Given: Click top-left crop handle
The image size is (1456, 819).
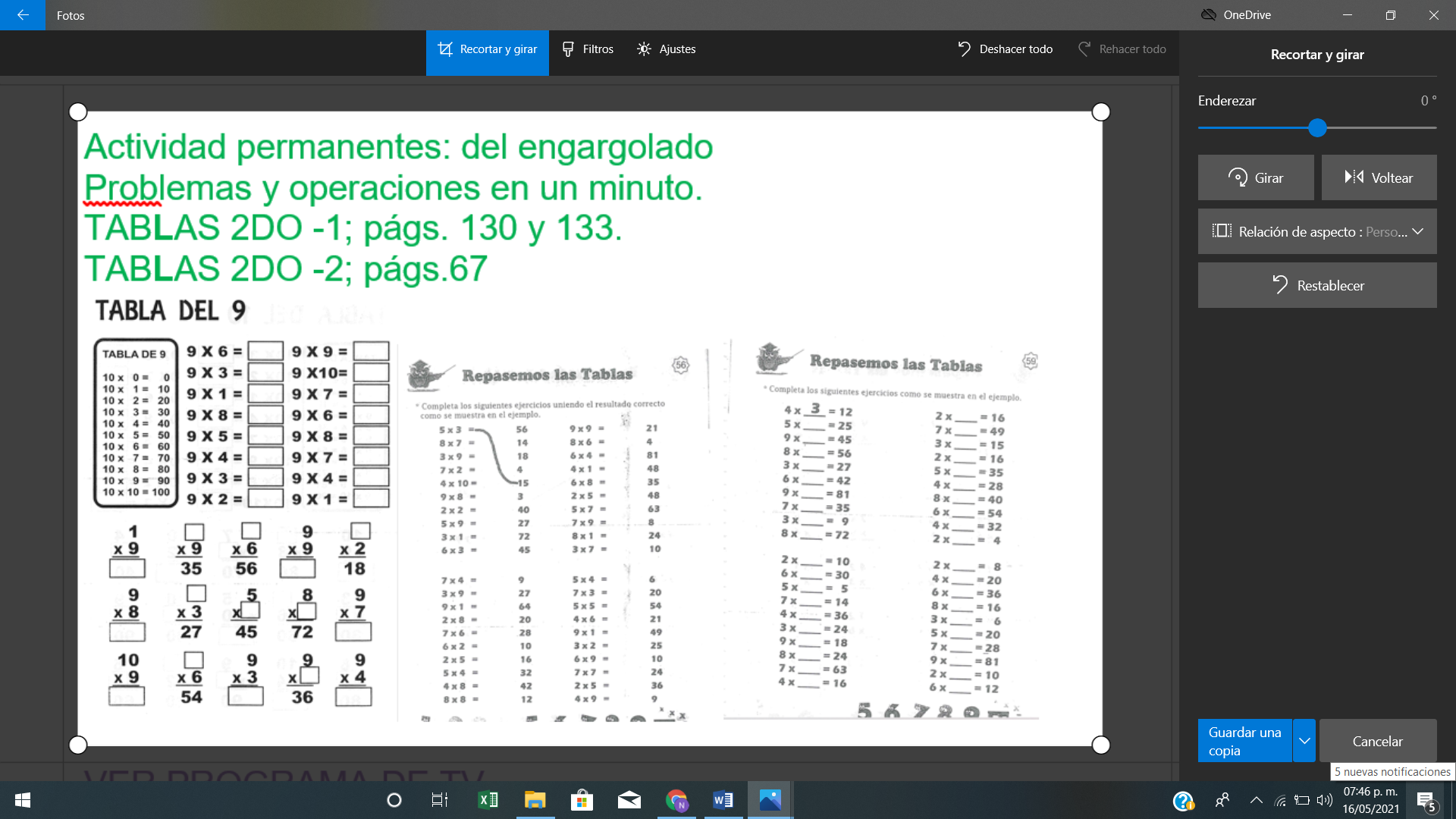Looking at the screenshot, I should 78,112.
